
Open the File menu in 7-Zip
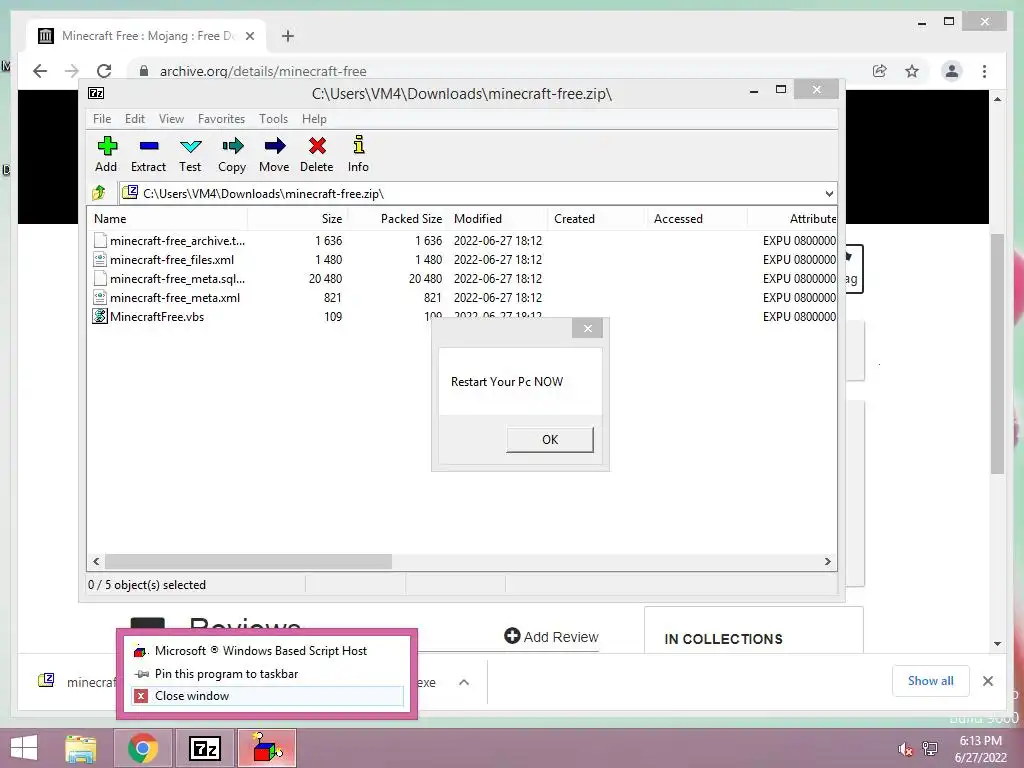coord(102,119)
